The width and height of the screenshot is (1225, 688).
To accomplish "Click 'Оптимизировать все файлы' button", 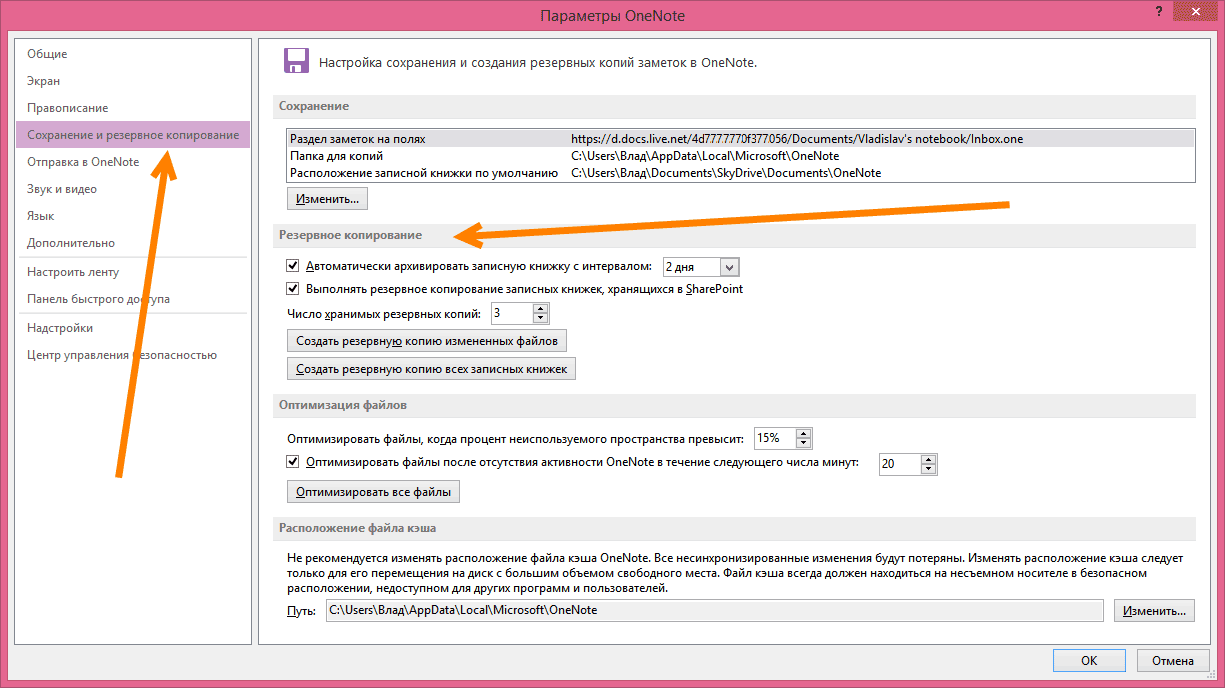I will click(x=373, y=492).
